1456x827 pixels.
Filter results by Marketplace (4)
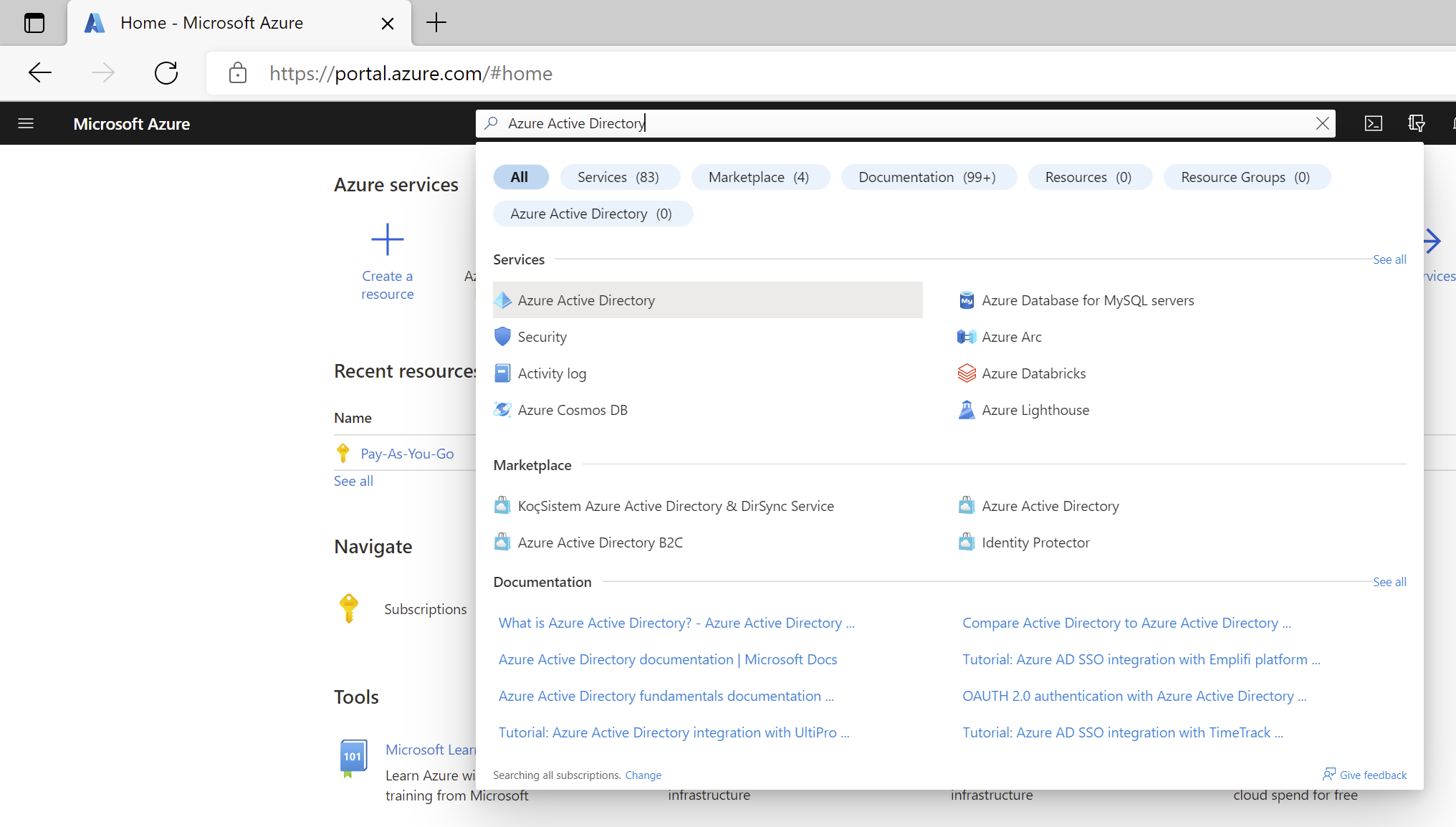[x=760, y=177]
